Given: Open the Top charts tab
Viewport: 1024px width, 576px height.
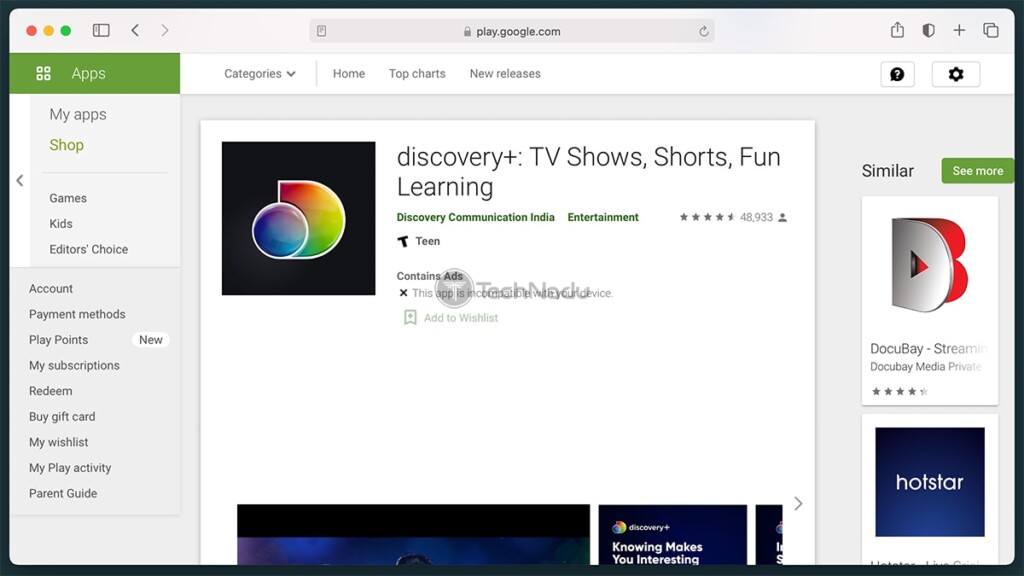Looking at the screenshot, I should [417, 74].
